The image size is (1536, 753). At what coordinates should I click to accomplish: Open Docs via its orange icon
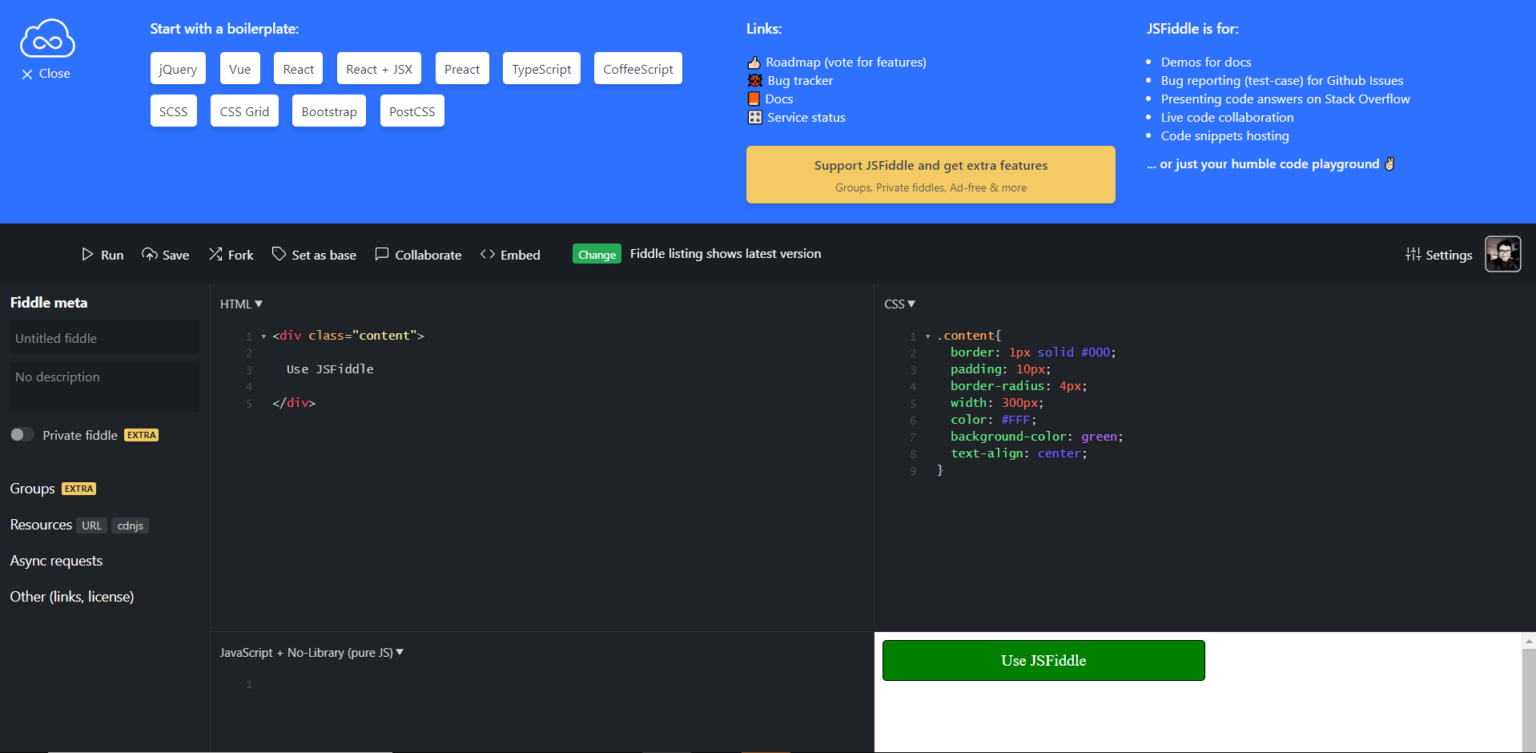(x=753, y=98)
